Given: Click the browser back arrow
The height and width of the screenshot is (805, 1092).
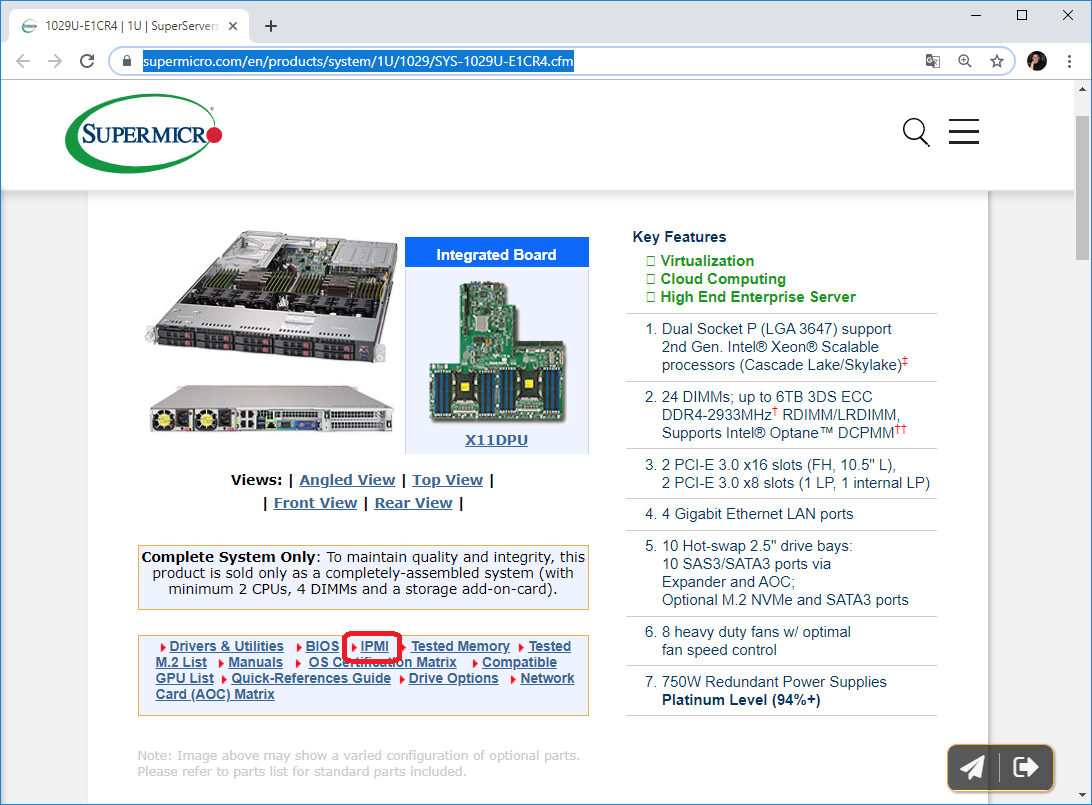Looking at the screenshot, I should [x=23, y=61].
